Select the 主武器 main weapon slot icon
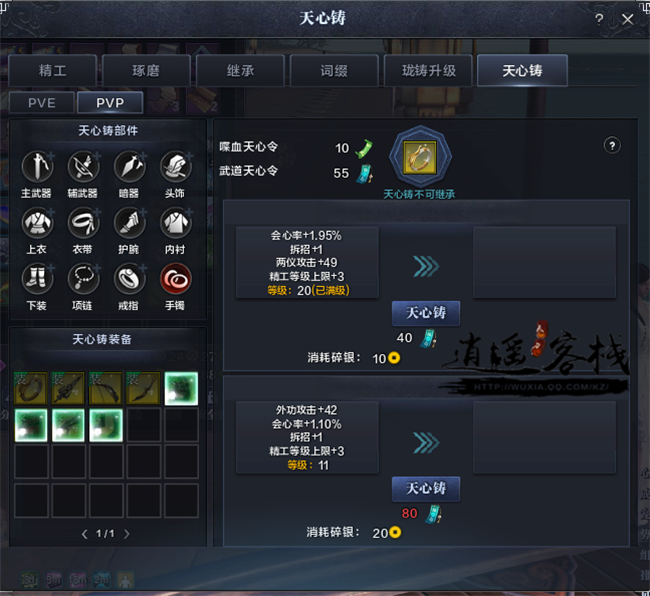Image resolution: width=650 pixels, height=596 pixels. click(x=37, y=167)
